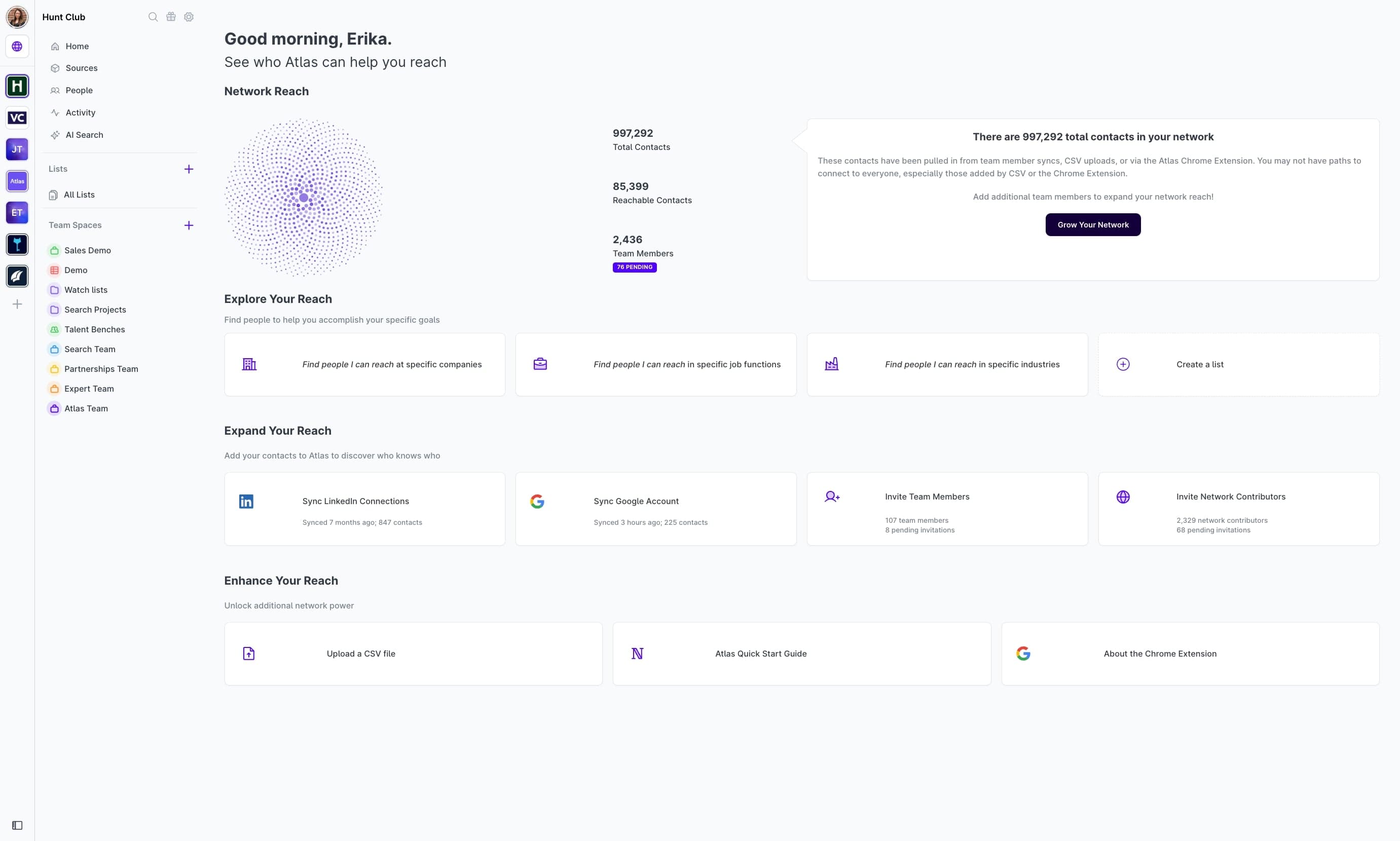Open settings gear next to Hunt Club
The image size is (1400, 841).
tap(189, 17)
